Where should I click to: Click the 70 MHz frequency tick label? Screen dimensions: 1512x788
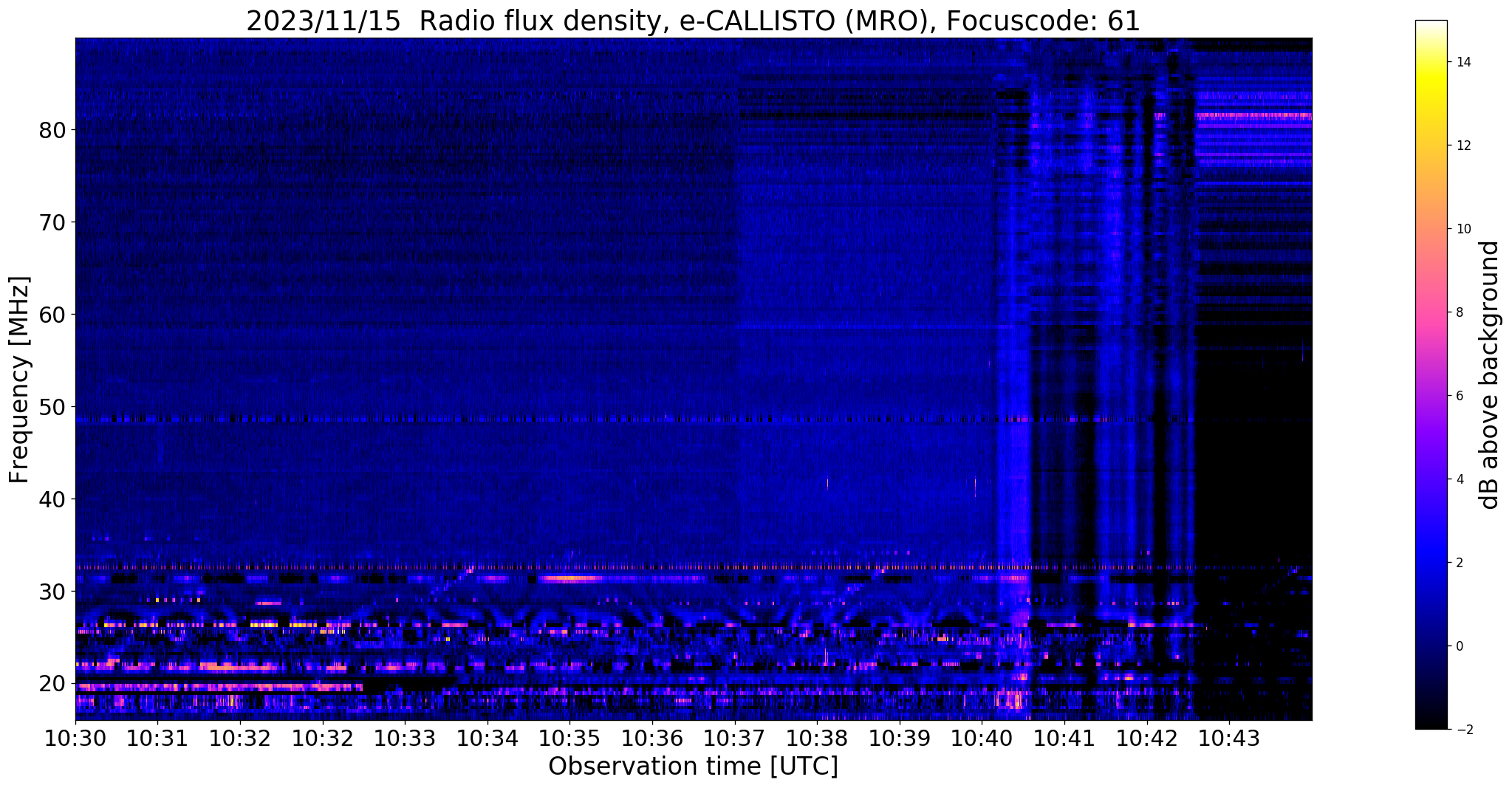point(52,222)
